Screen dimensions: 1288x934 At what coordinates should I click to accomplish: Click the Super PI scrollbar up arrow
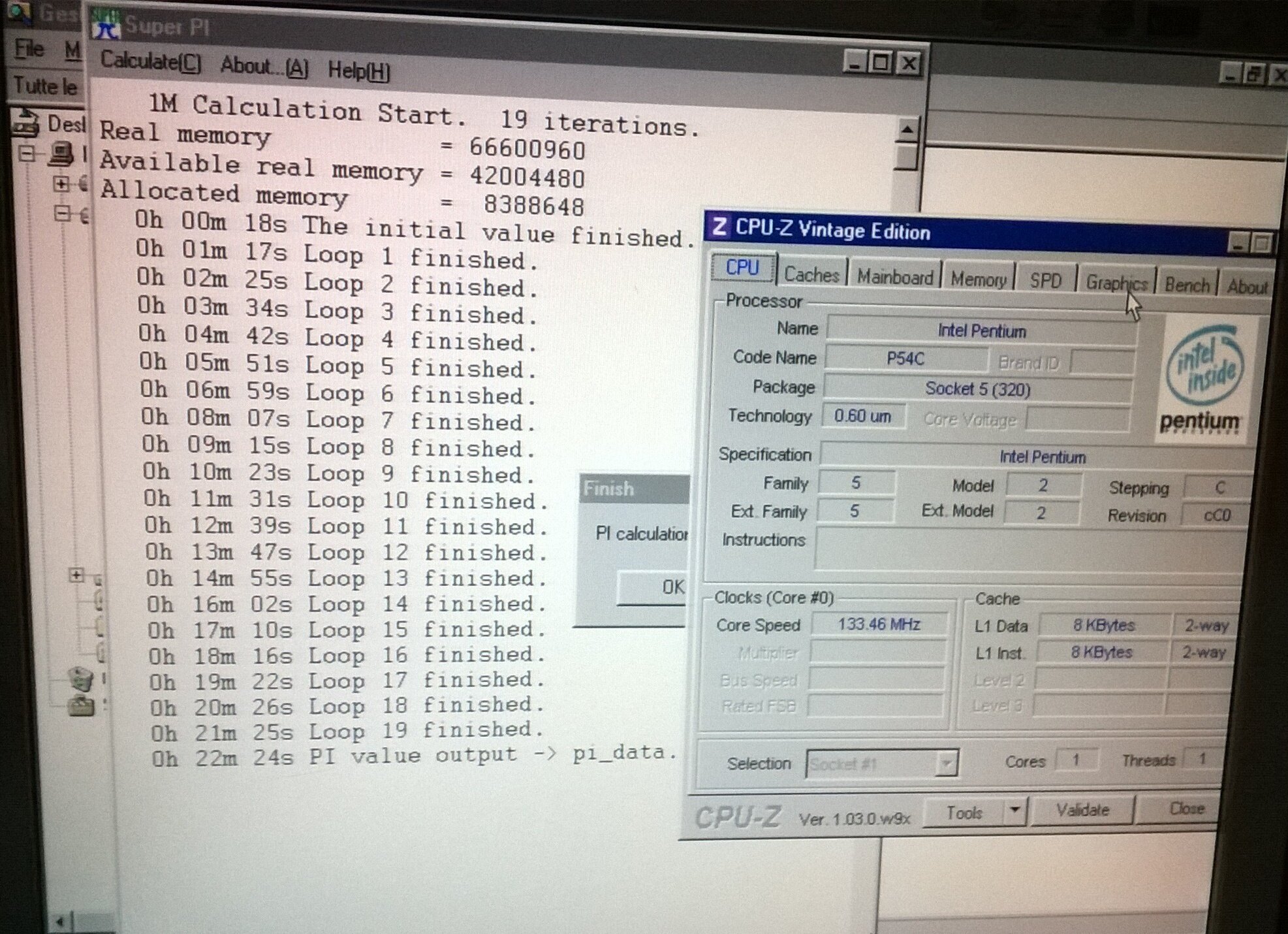[x=907, y=130]
